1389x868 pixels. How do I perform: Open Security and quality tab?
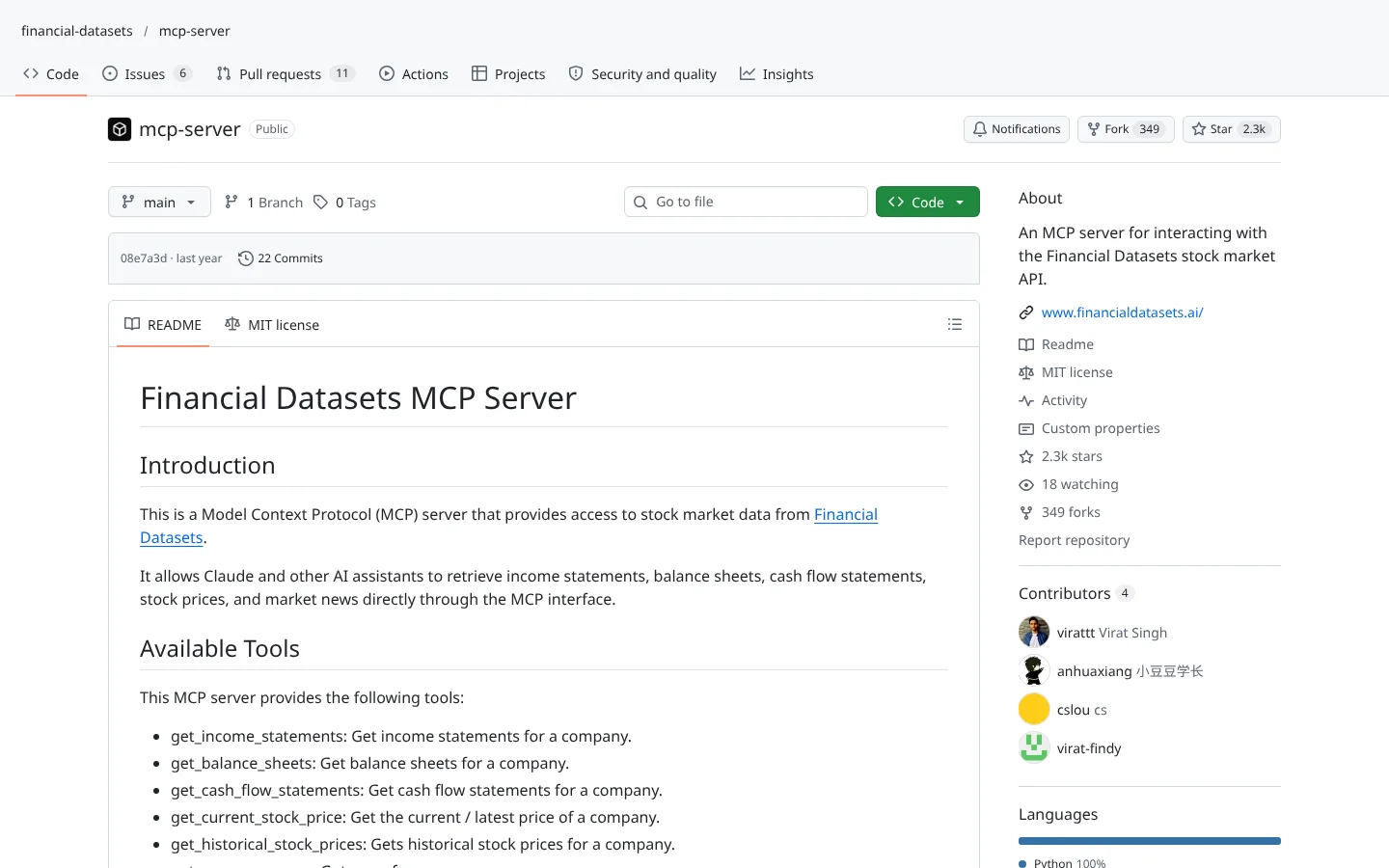click(642, 74)
